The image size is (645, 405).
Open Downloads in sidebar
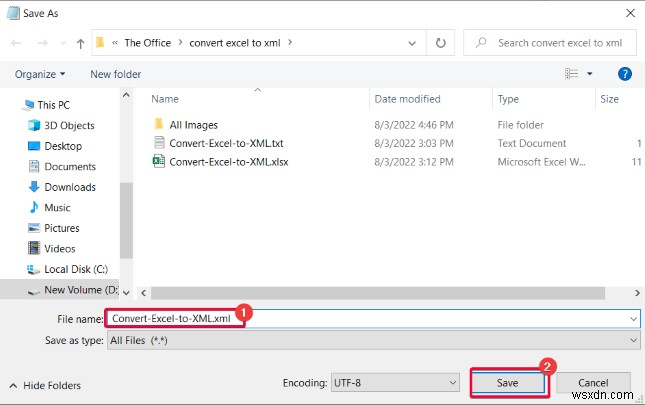pyautogui.click(x=70, y=187)
